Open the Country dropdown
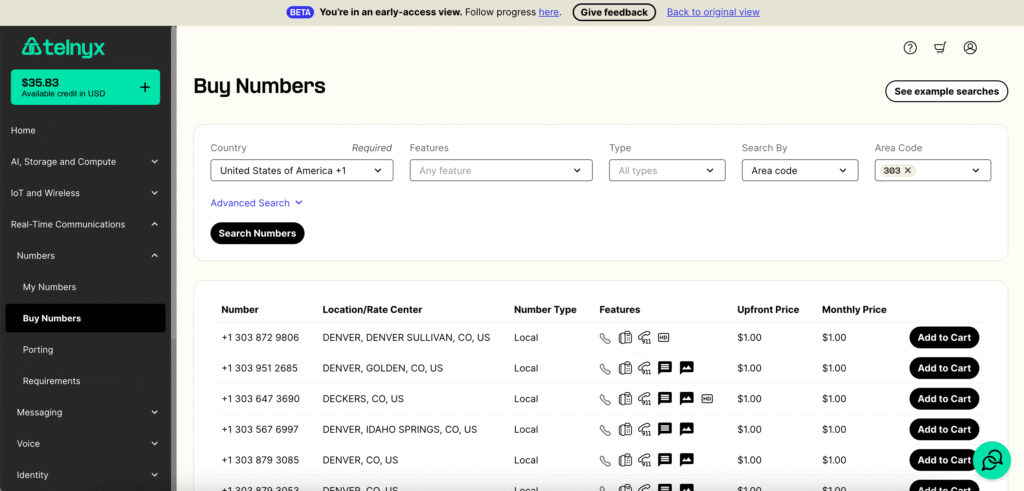This screenshot has width=1024, height=491. (301, 171)
